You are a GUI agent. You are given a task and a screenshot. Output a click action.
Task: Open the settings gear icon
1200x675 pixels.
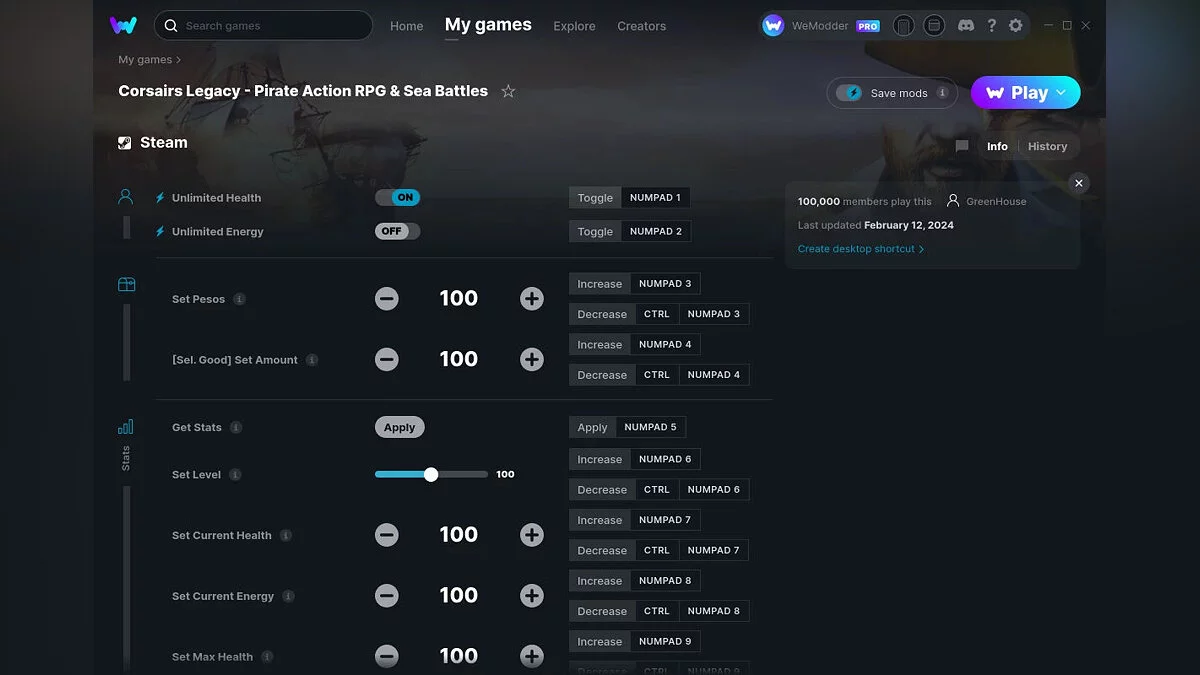tap(1016, 26)
